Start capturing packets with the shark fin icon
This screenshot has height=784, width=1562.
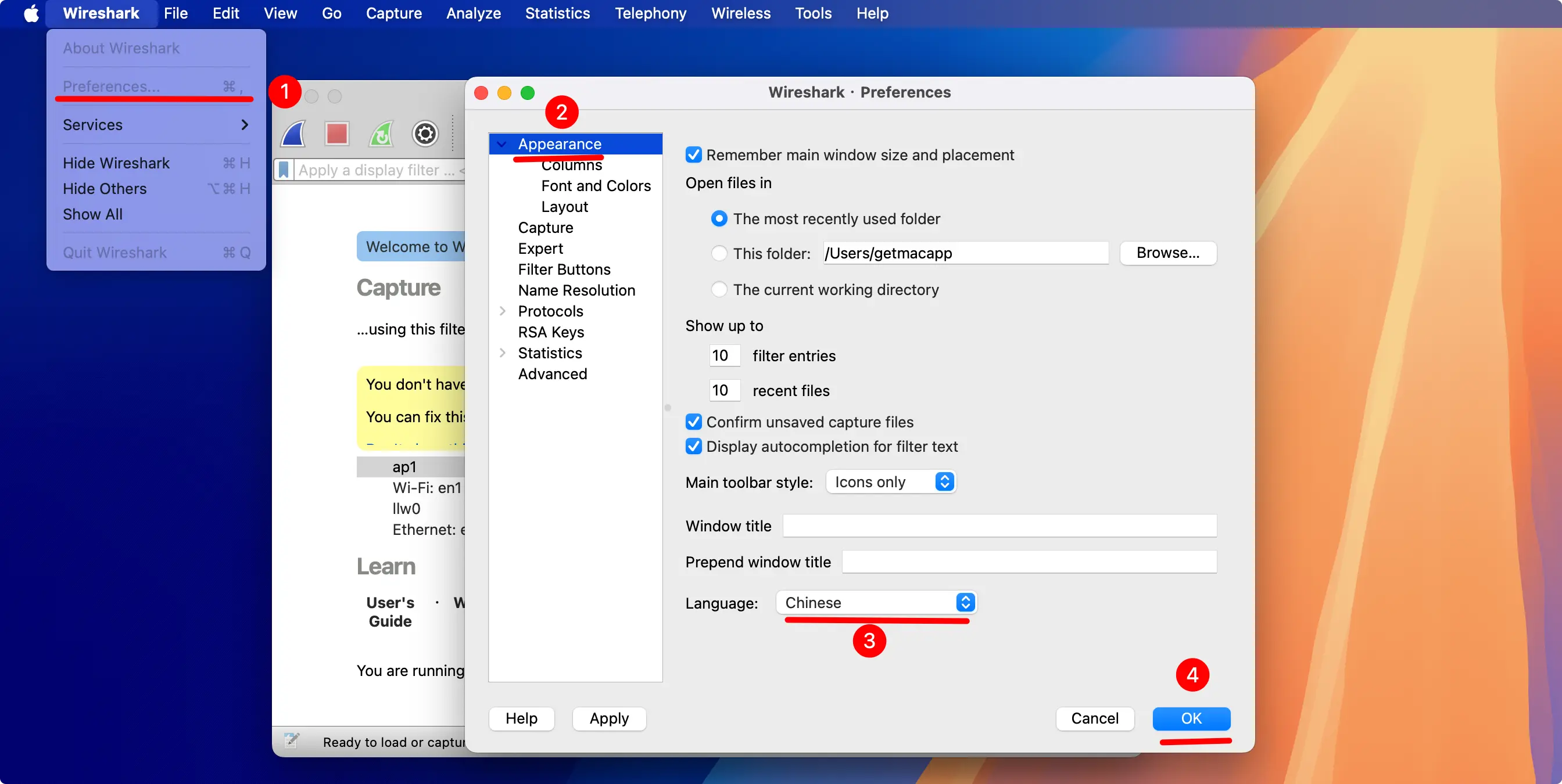[293, 134]
